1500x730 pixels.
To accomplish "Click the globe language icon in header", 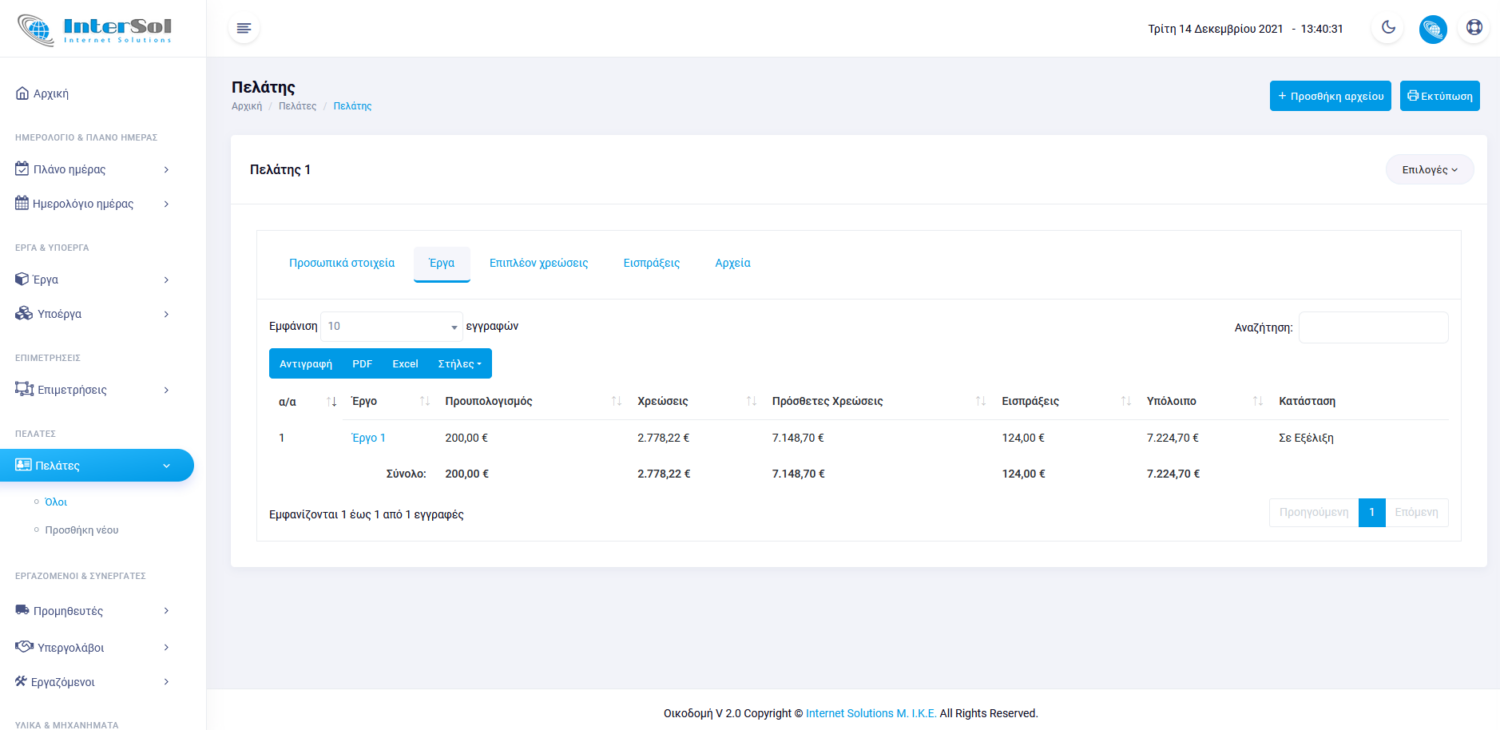I will [1432, 29].
